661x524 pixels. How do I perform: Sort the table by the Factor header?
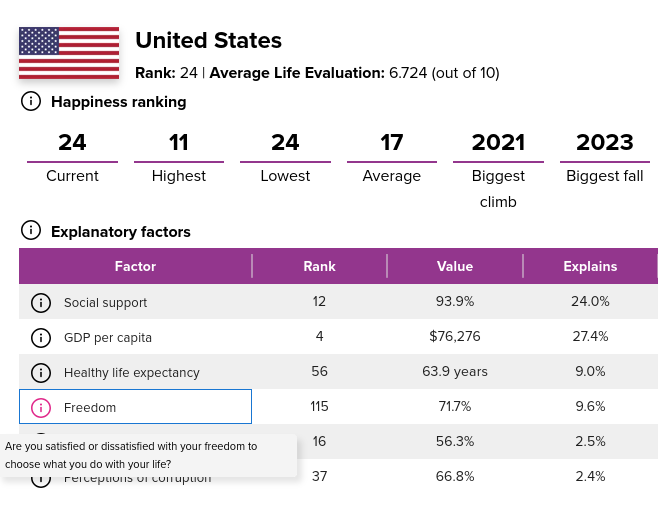tap(135, 266)
